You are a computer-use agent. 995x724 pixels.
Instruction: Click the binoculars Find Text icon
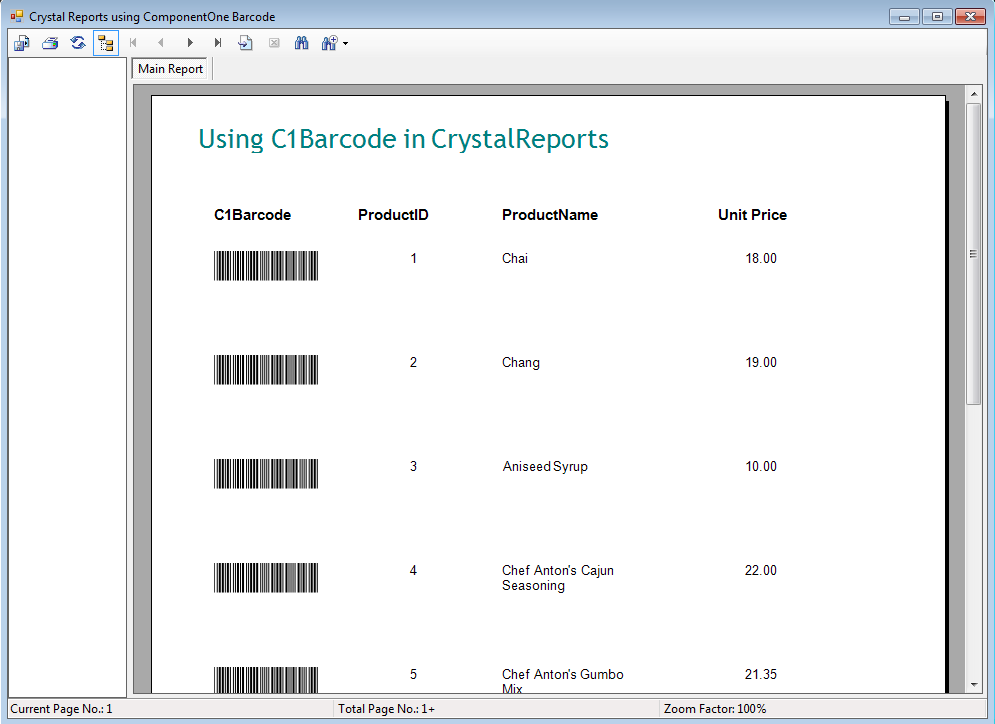(301, 43)
